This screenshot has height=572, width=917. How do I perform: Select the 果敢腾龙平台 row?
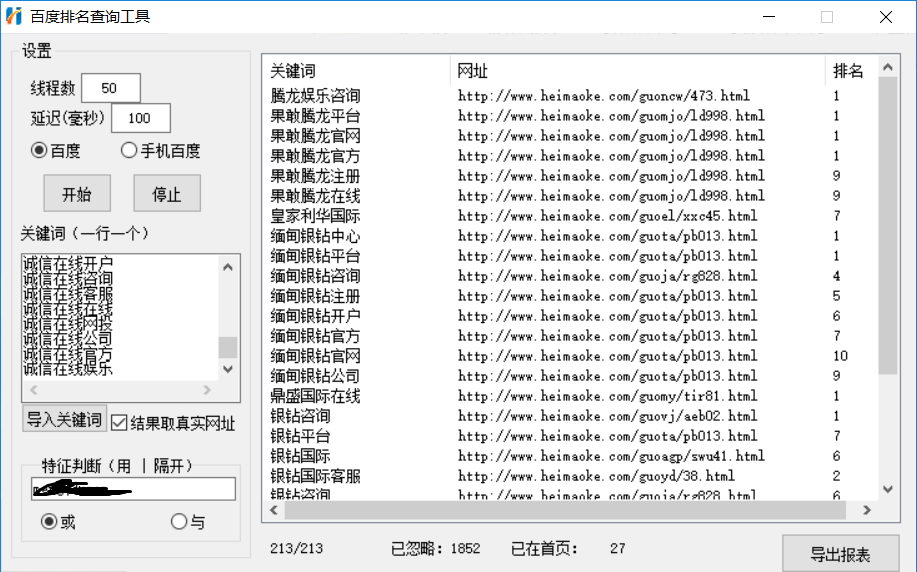[x=571, y=115]
